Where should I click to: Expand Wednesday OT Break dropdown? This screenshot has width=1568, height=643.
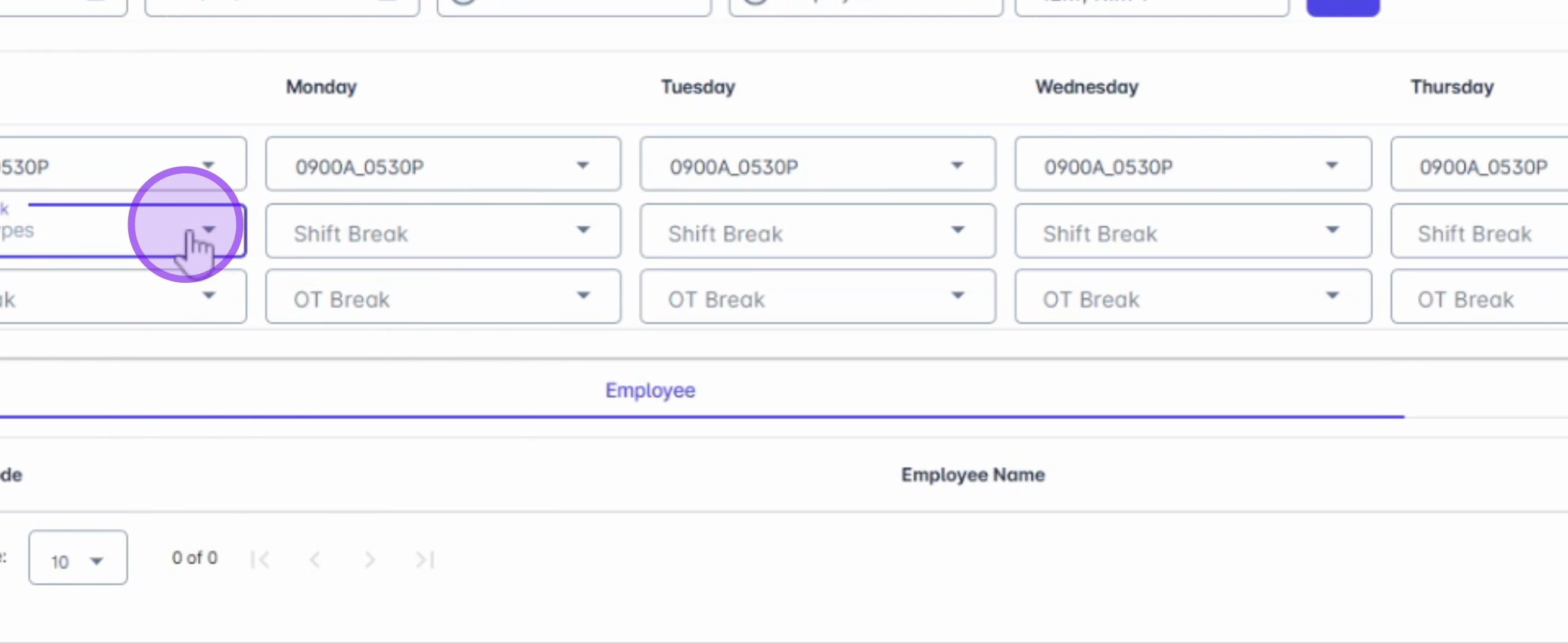click(x=1192, y=297)
